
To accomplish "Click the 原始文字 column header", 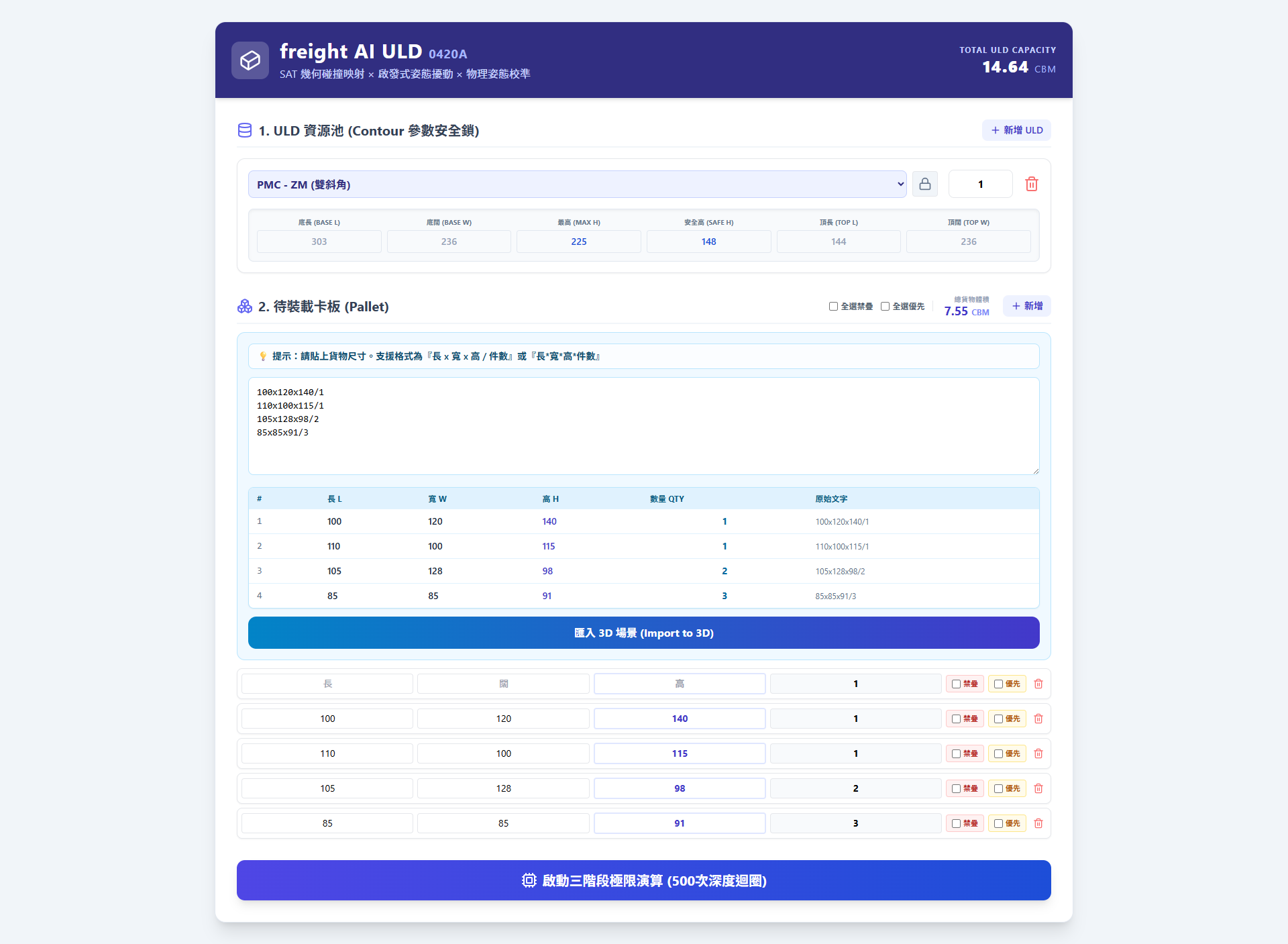I will (831, 499).
